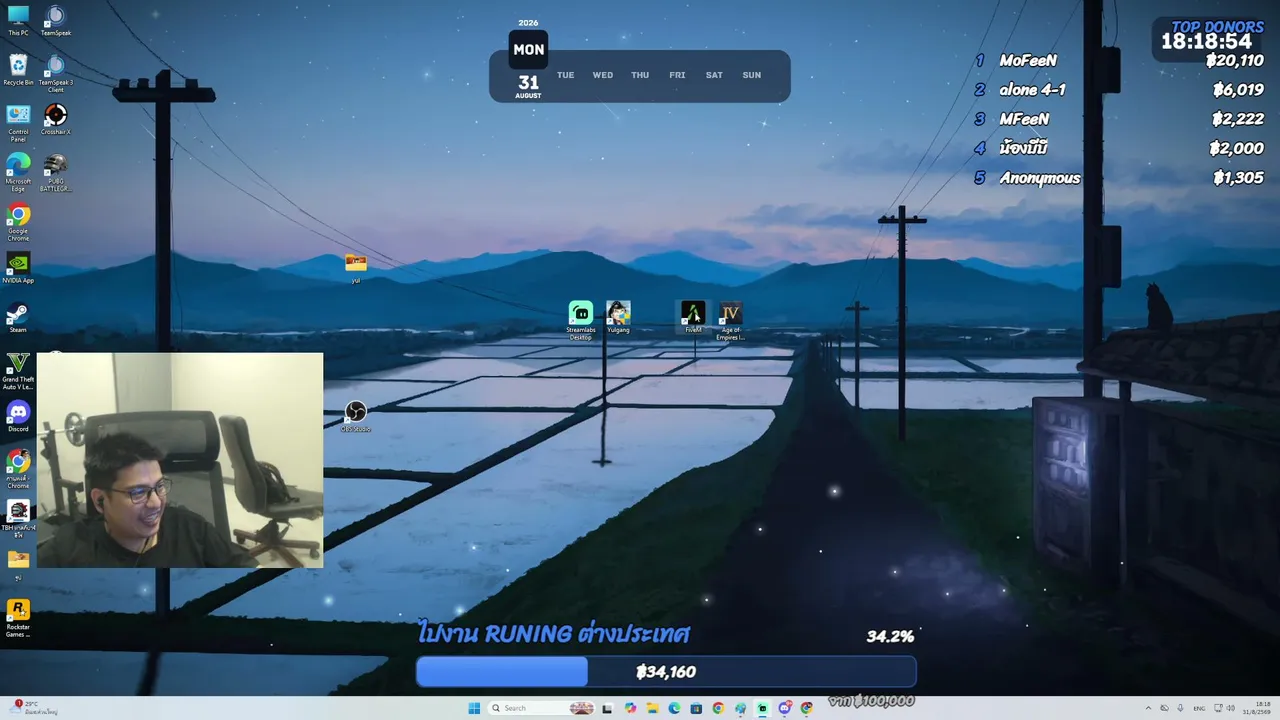Select the Streamlabs Desktop shortcut icon

coord(581,320)
